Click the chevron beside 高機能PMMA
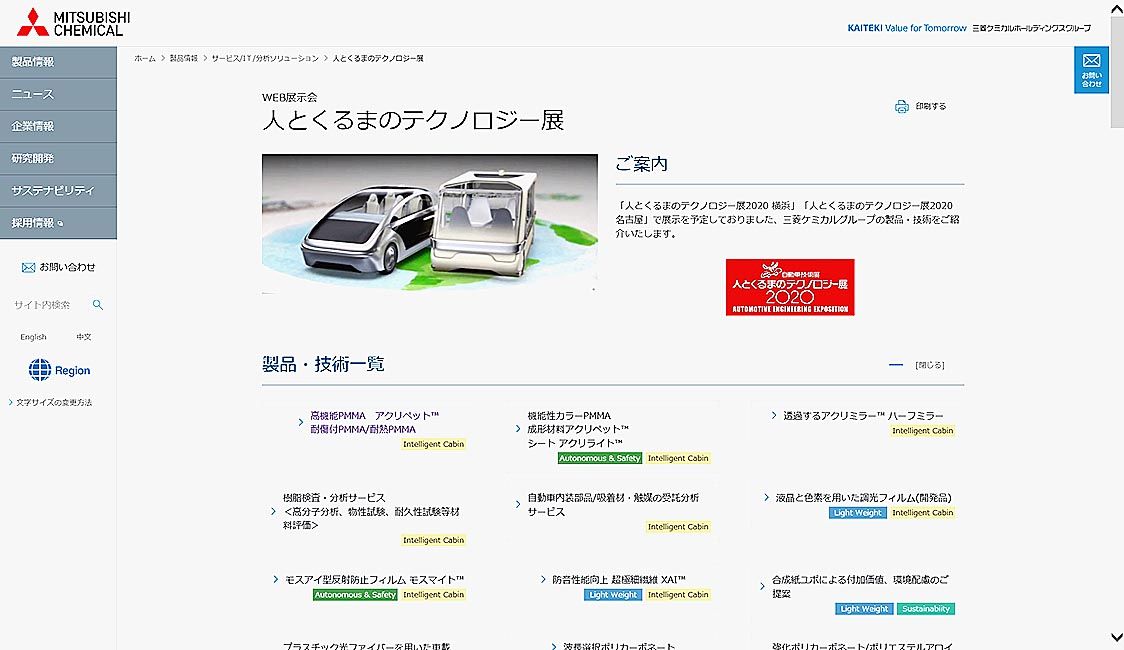Viewport: 1124px width, 650px height. coord(300,422)
